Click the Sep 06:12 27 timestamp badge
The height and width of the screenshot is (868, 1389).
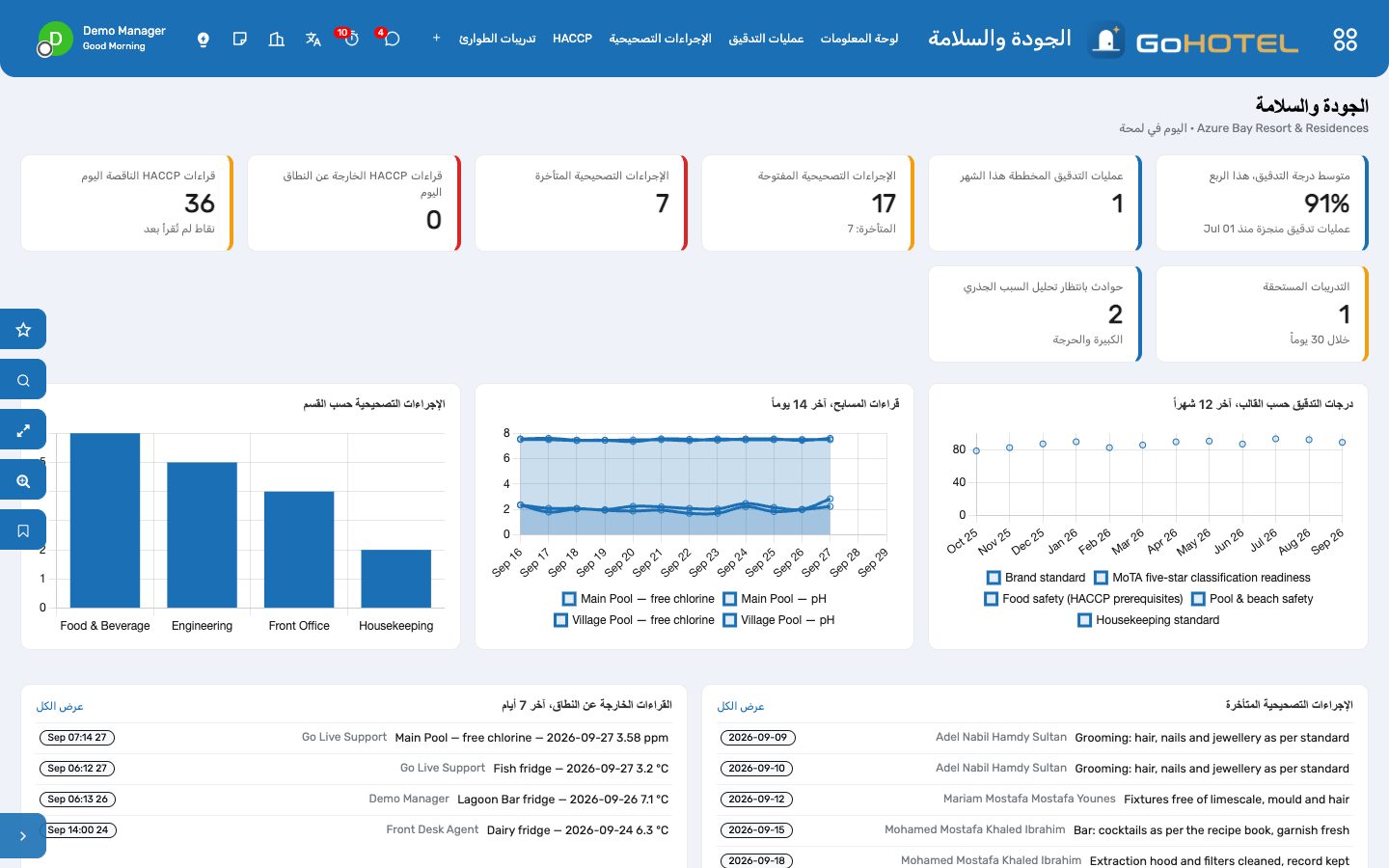[77, 769]
